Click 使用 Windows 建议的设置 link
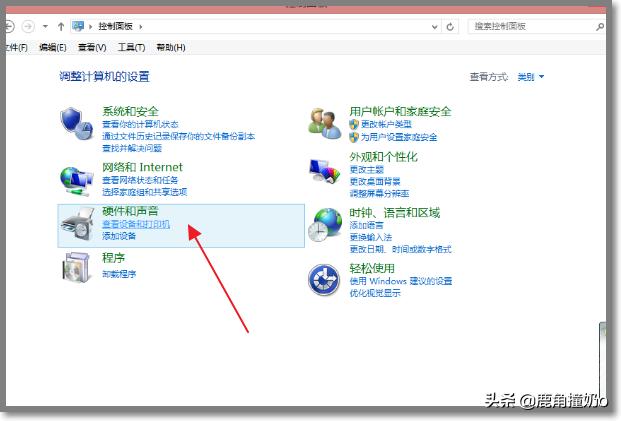This screenshot has width=621, height=421. (401, 281)
